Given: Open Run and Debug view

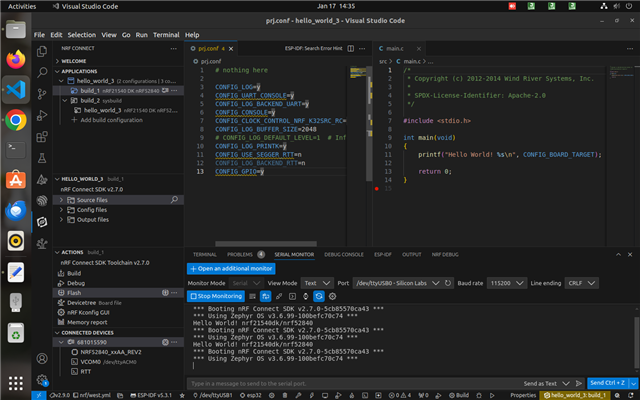Looking at the screenshot, I should (x=42, y=115).
